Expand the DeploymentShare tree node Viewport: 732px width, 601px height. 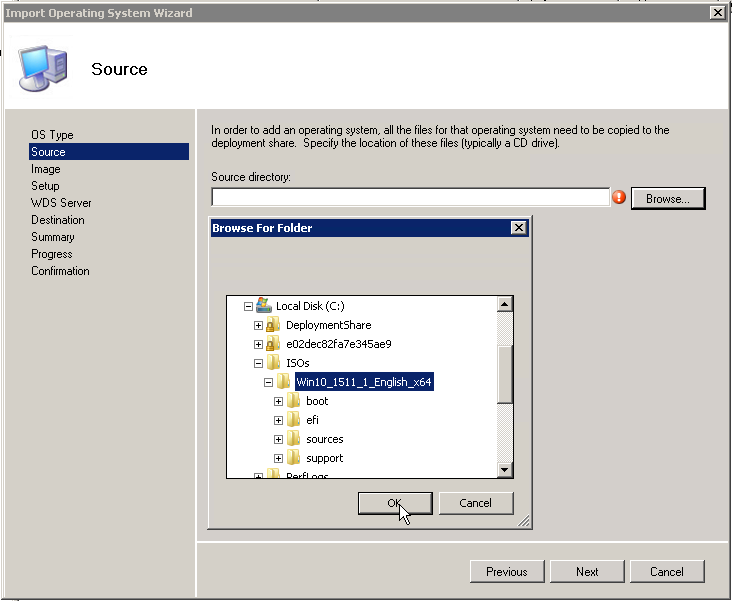click(x=258, y=325)
